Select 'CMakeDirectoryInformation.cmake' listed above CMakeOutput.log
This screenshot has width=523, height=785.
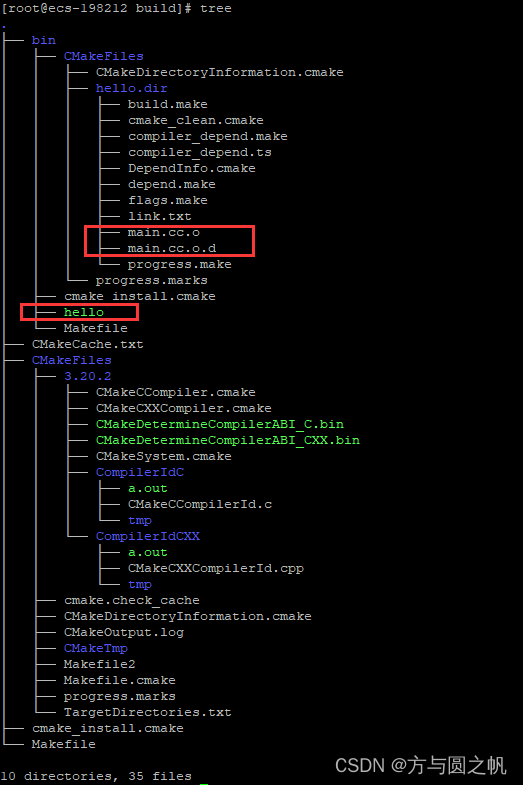pyautogui.click(x=188, y=617)
